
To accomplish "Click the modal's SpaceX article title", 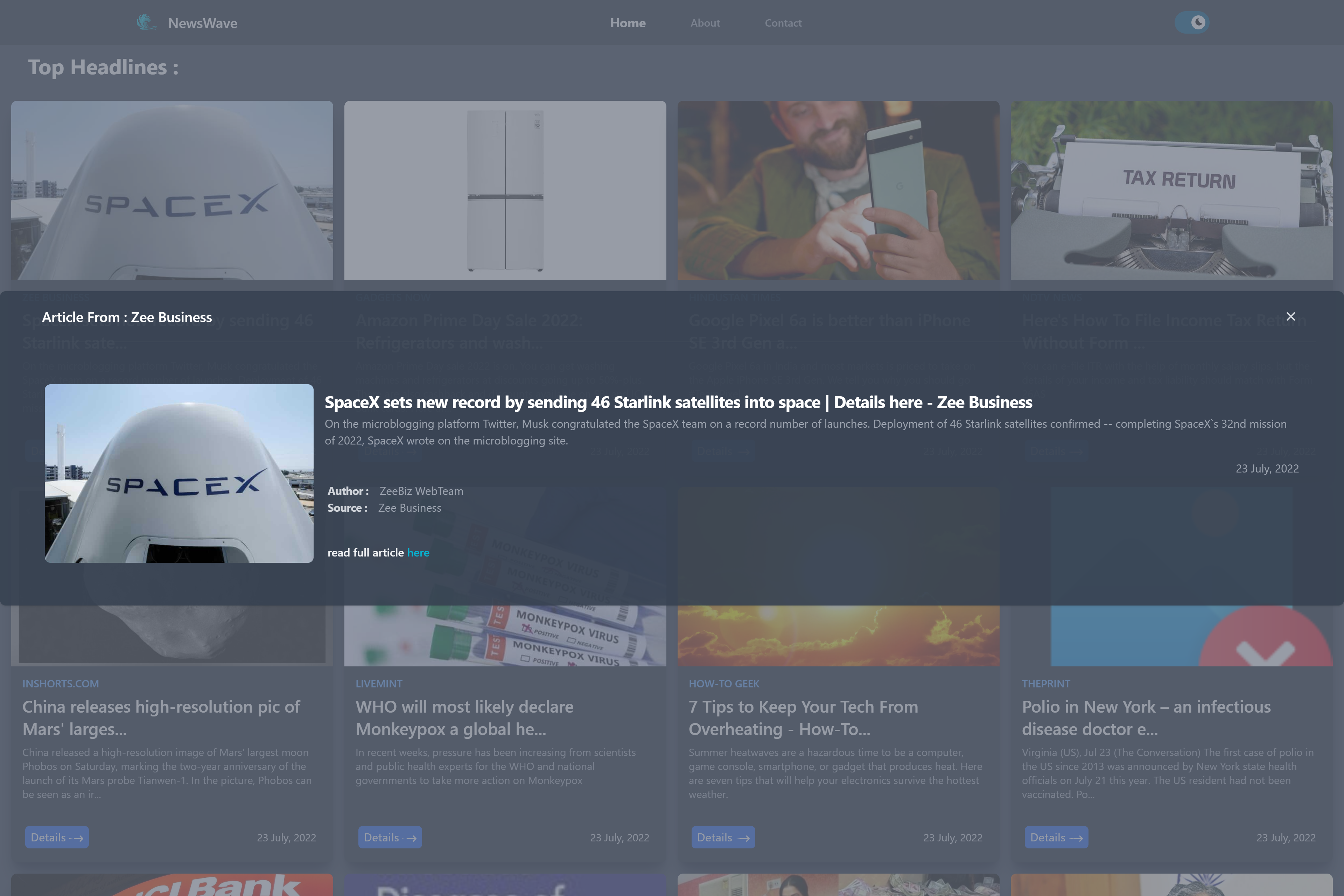I will (678, 402).
